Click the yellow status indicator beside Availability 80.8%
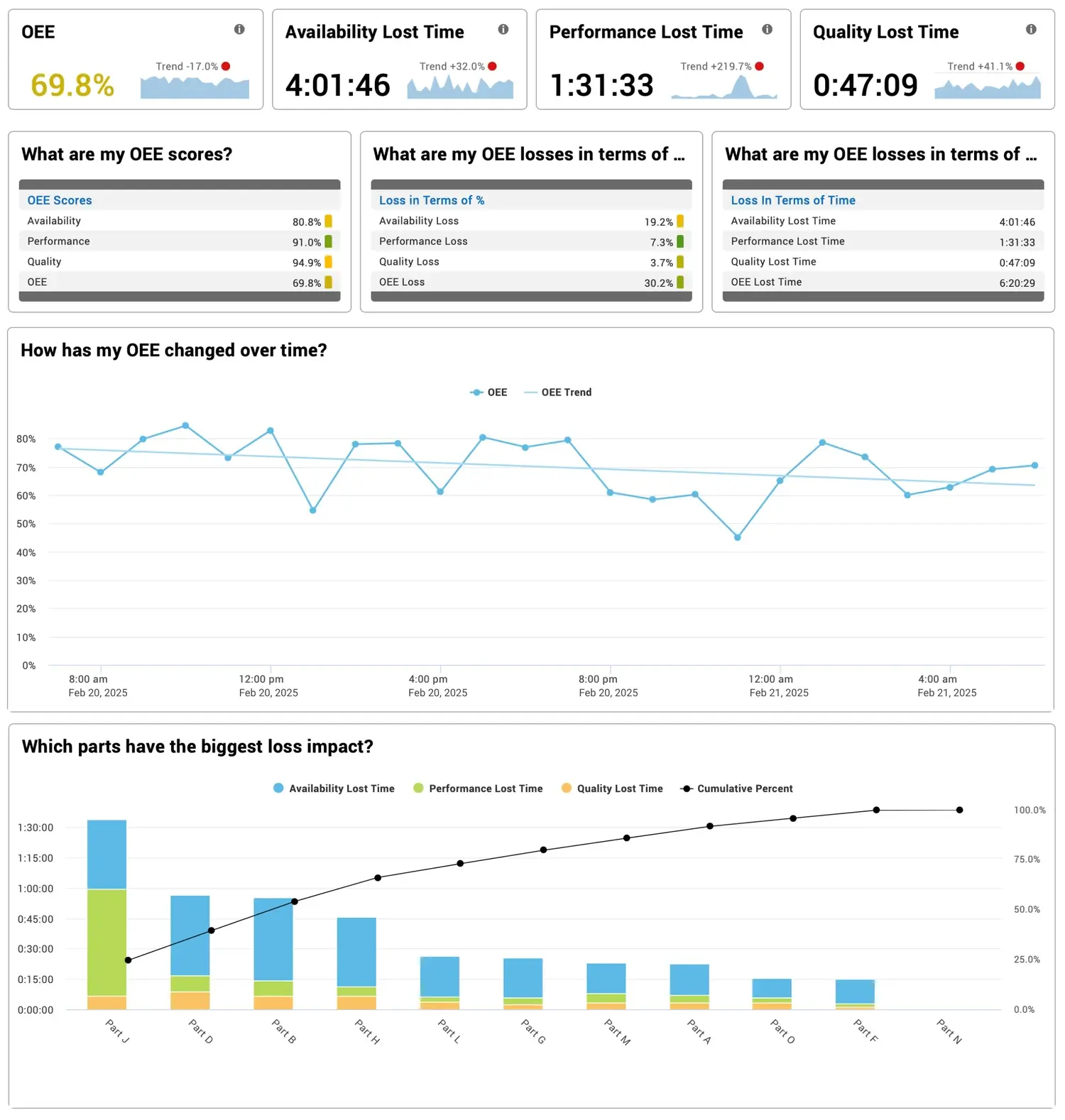The width and height of the screenshot is (1065, 1120). click(x=328, y=221)
